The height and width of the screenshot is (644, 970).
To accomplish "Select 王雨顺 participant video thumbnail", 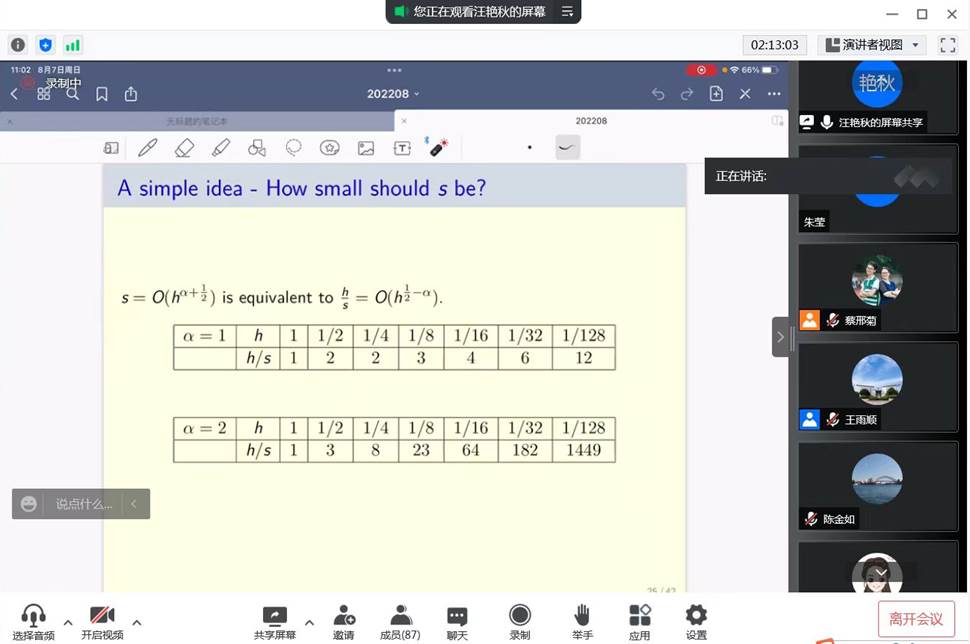I will coord(876,385).
